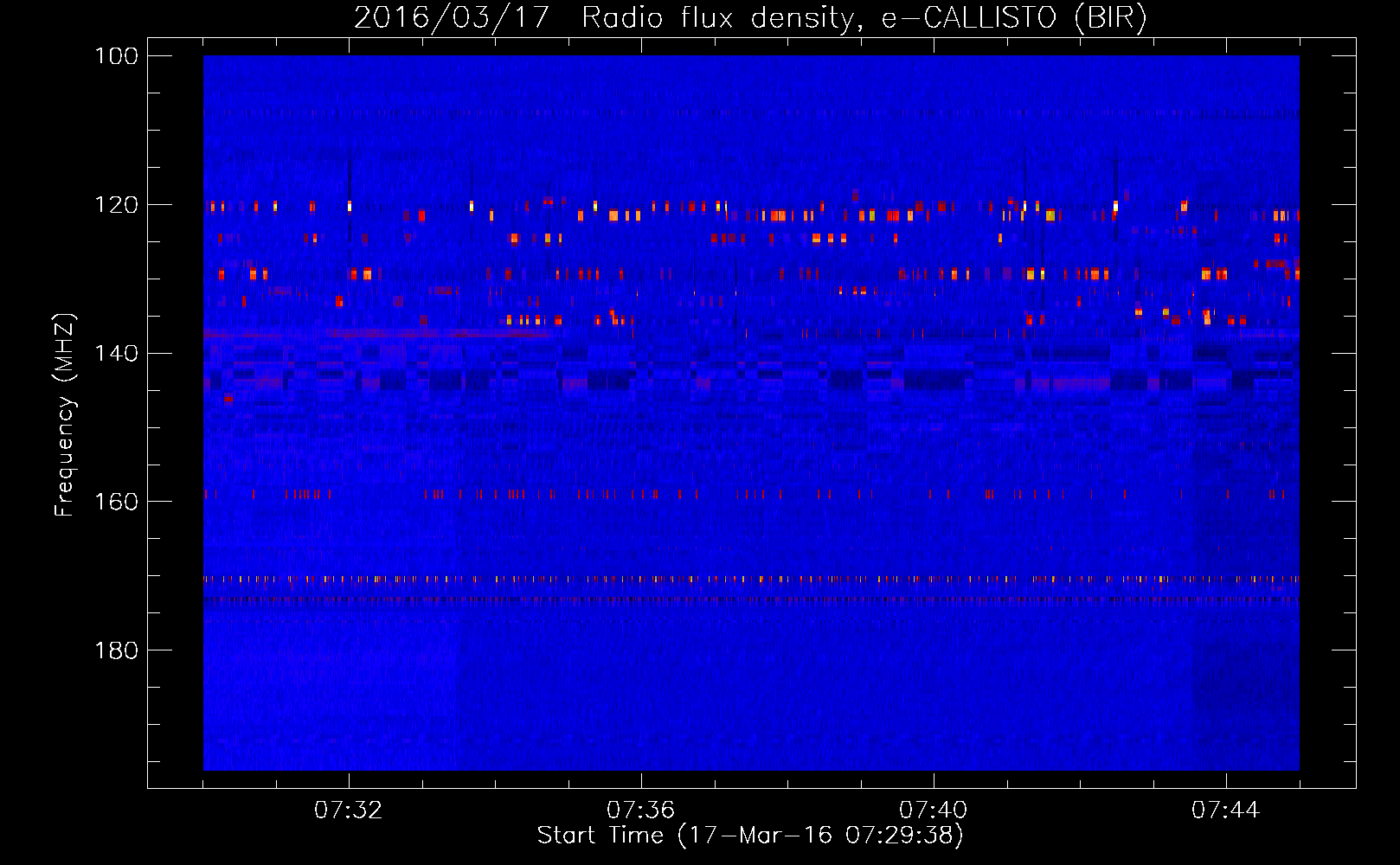Image resolution: width=1400 pixels, height=865 pixels.
Task: Click the 07:36 time tick label
Action: pos(640,811)
